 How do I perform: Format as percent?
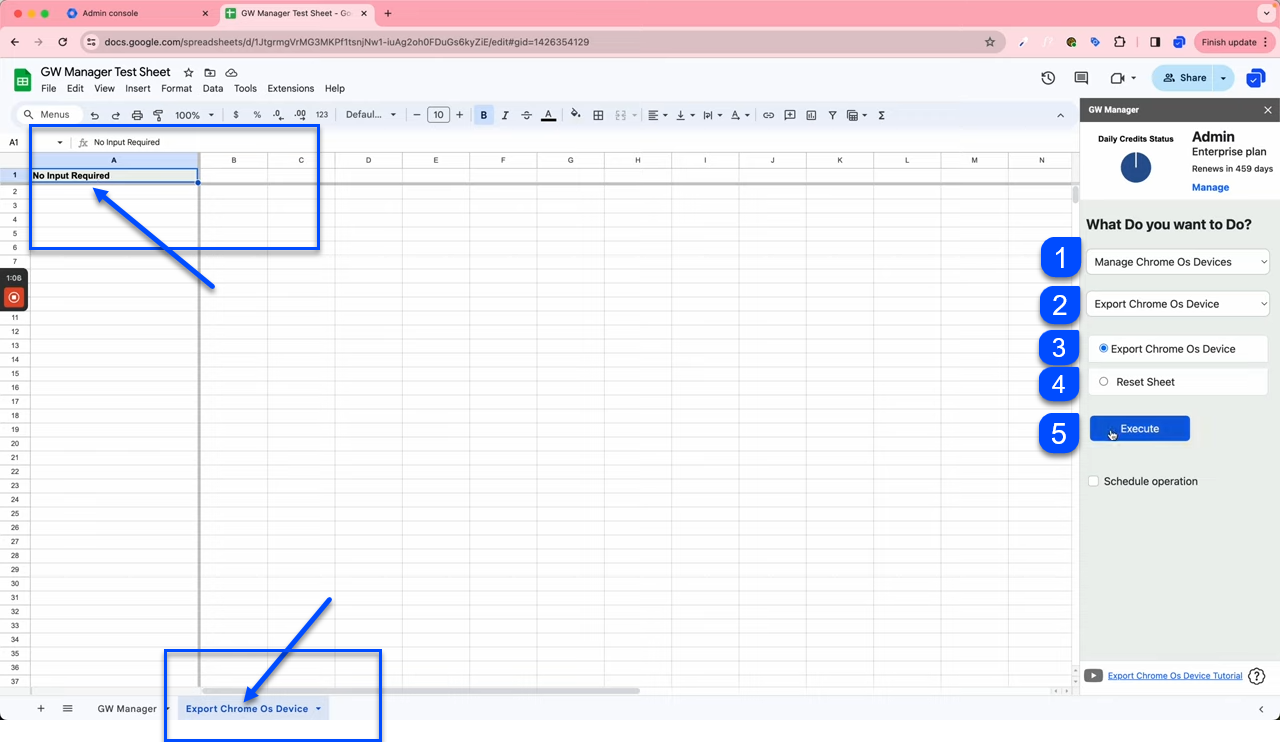point(257,115)
